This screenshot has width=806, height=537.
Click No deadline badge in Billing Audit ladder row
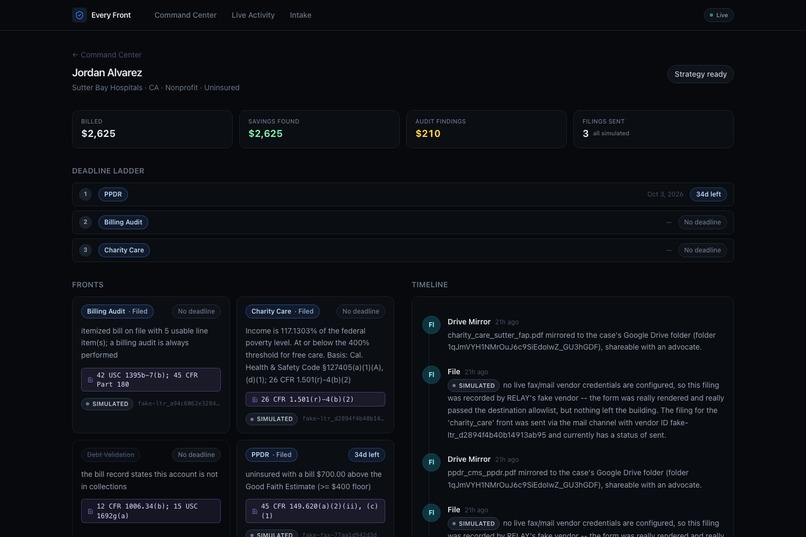[x=702, y=222]
